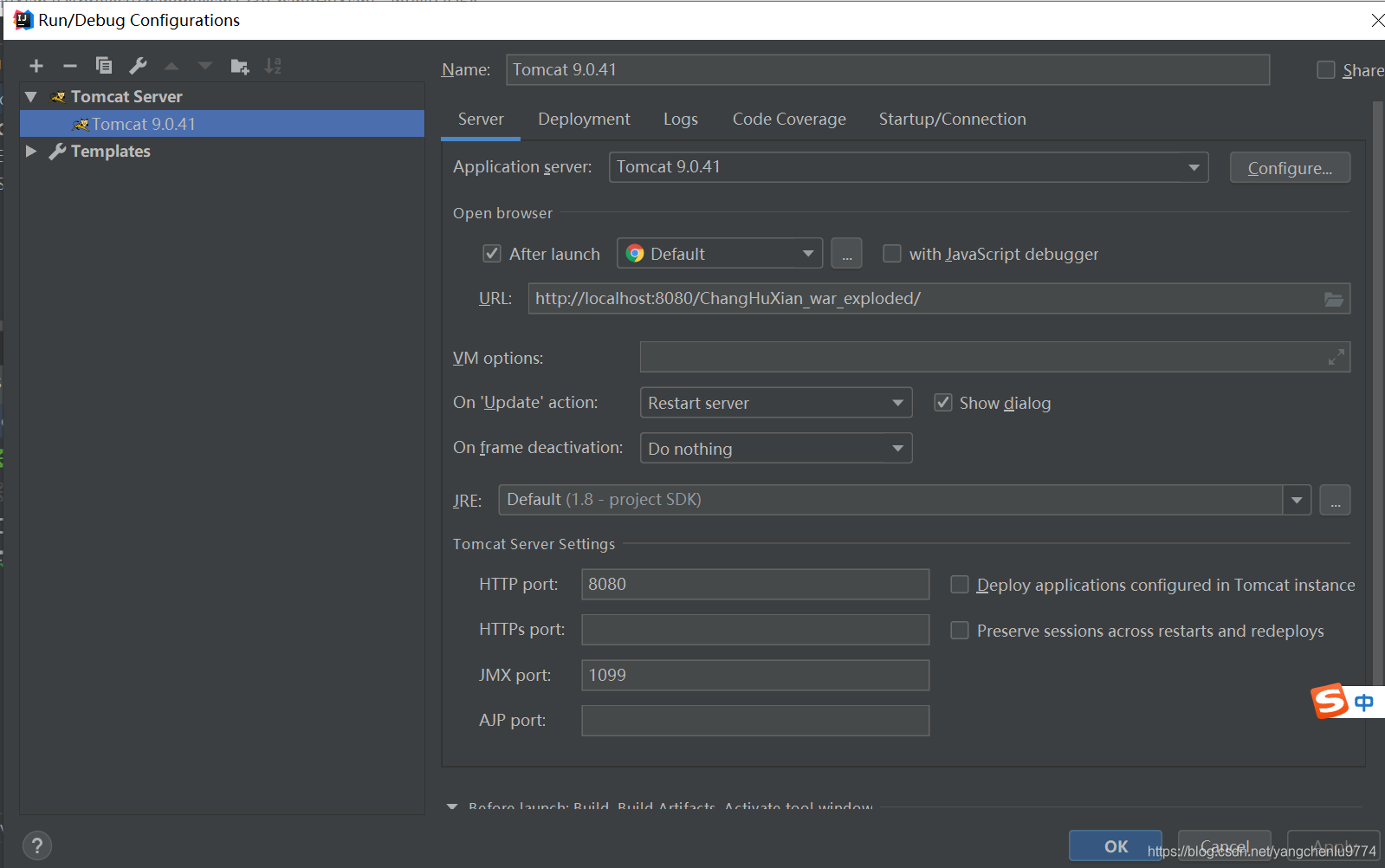Enable Deploy applications configured in Tomcat instance

point(960,585)
